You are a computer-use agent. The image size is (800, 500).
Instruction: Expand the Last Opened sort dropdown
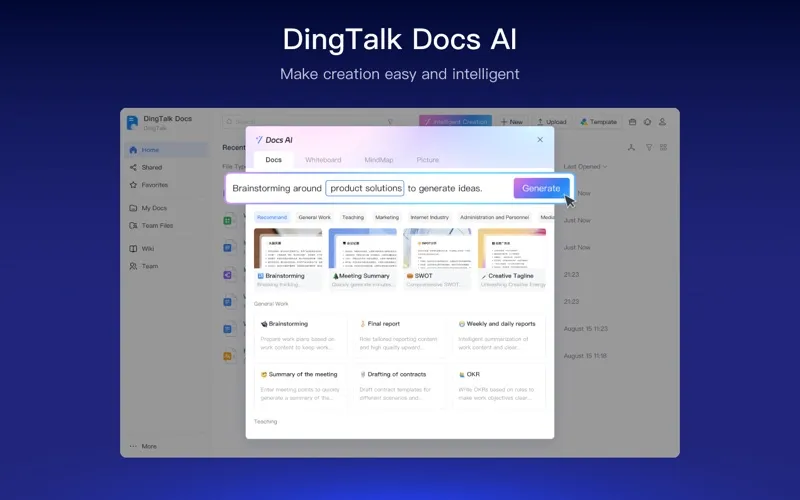(x=585, y=166)
